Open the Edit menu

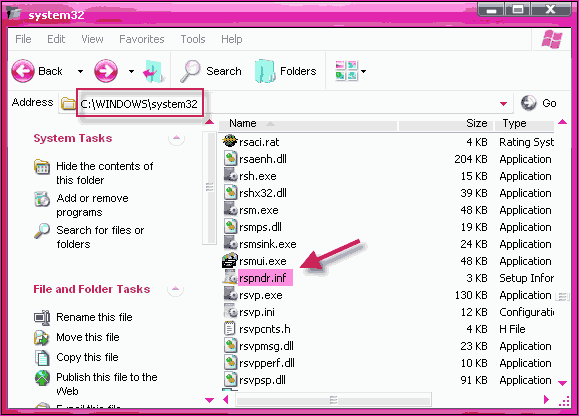[56, 39]
